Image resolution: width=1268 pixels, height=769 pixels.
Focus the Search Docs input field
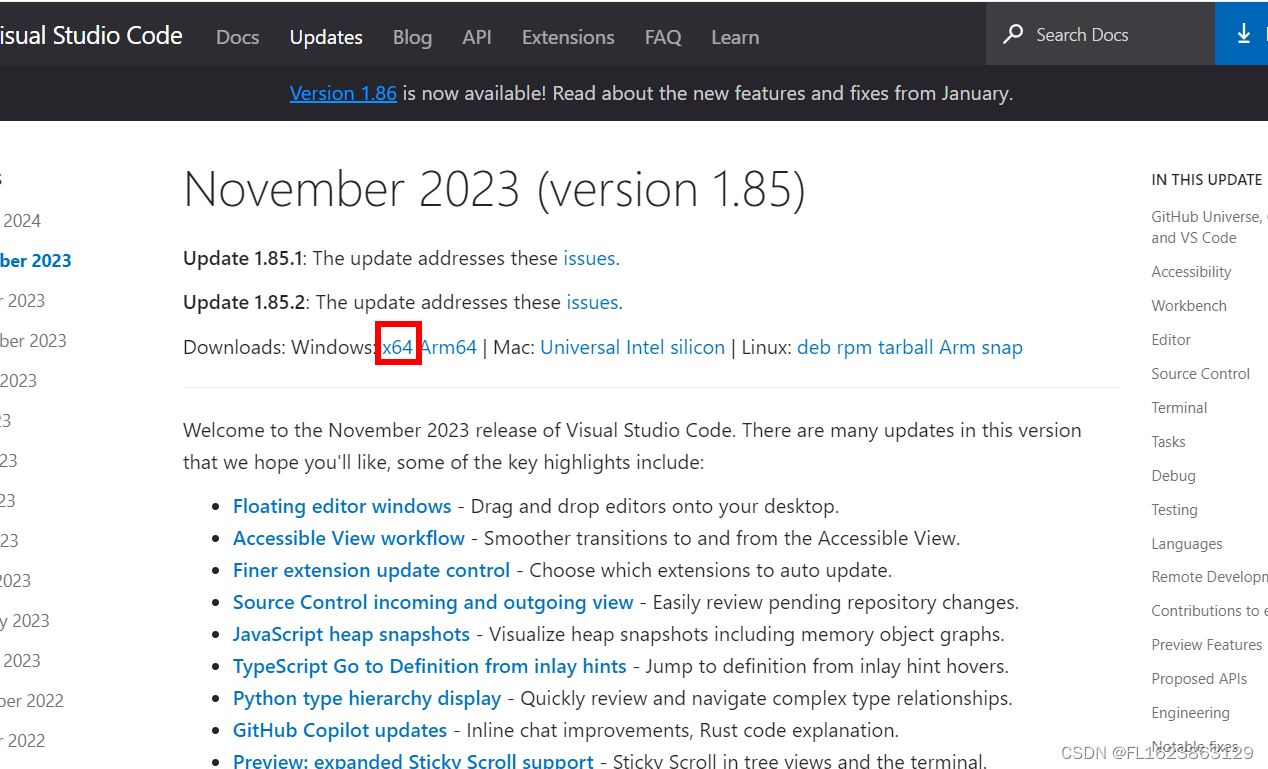coord(1100,34)
